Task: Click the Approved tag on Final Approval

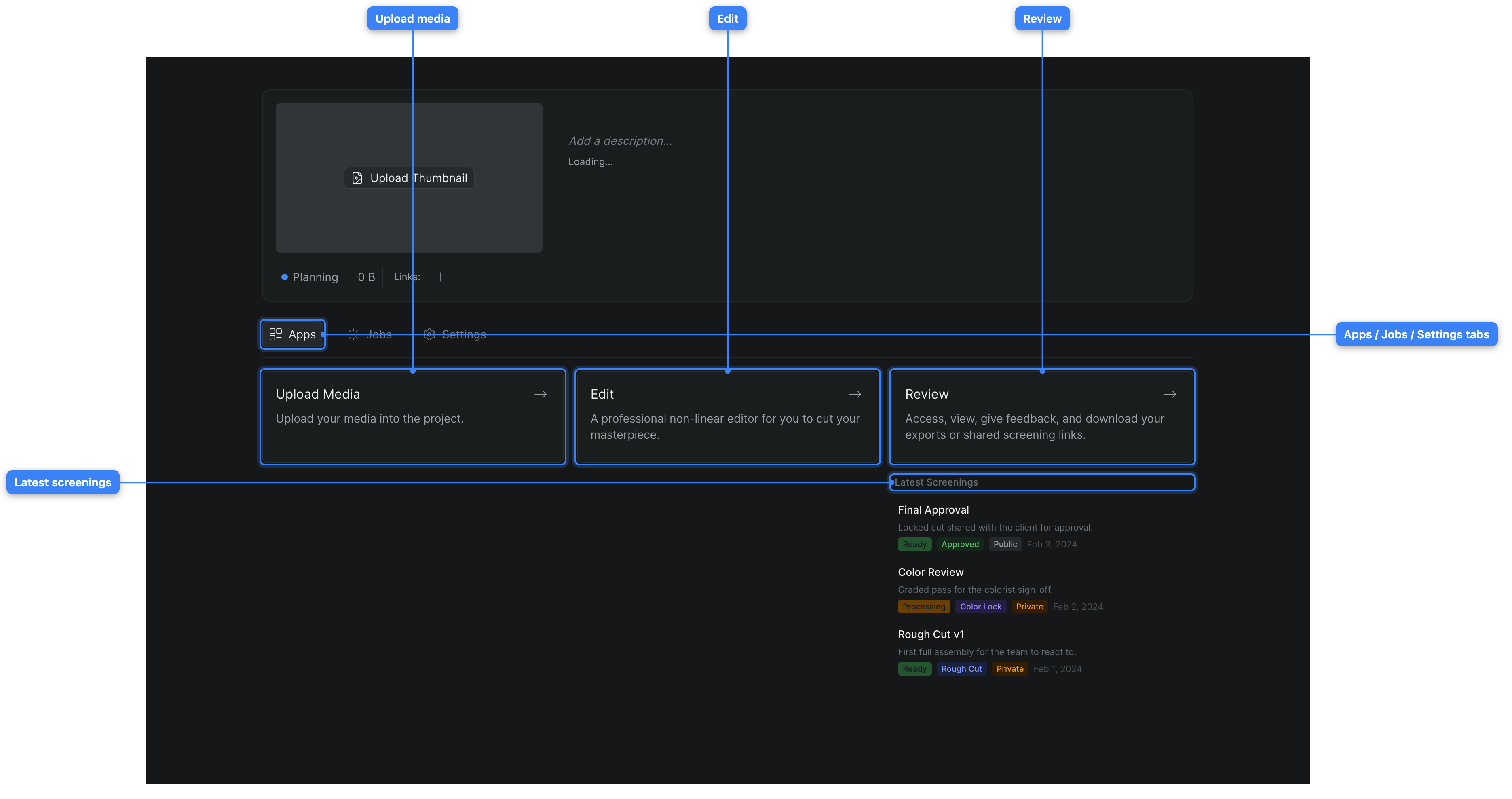Action: coord(960,544)
